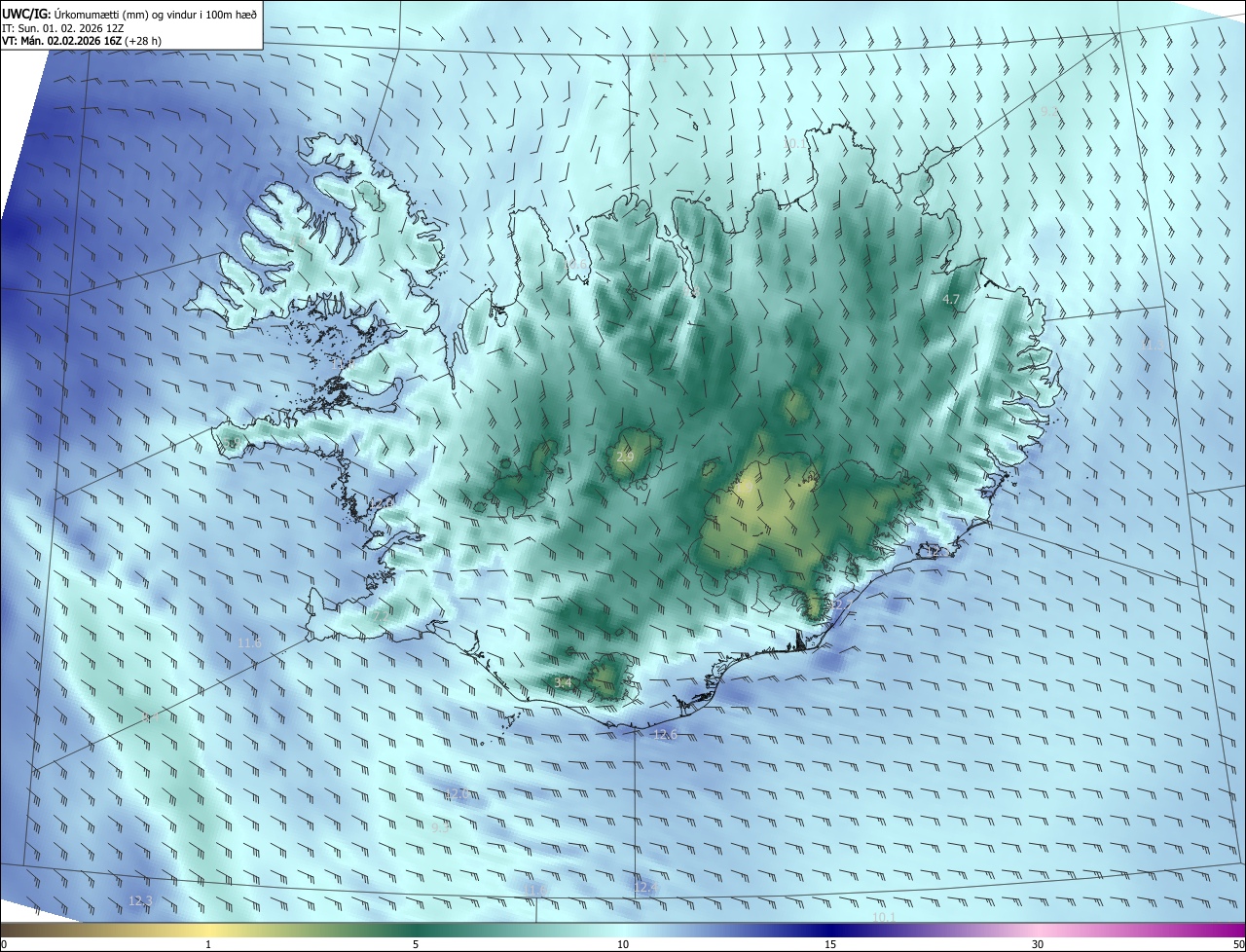Click the 10.6 value label on the north coast

click(577, 265)
